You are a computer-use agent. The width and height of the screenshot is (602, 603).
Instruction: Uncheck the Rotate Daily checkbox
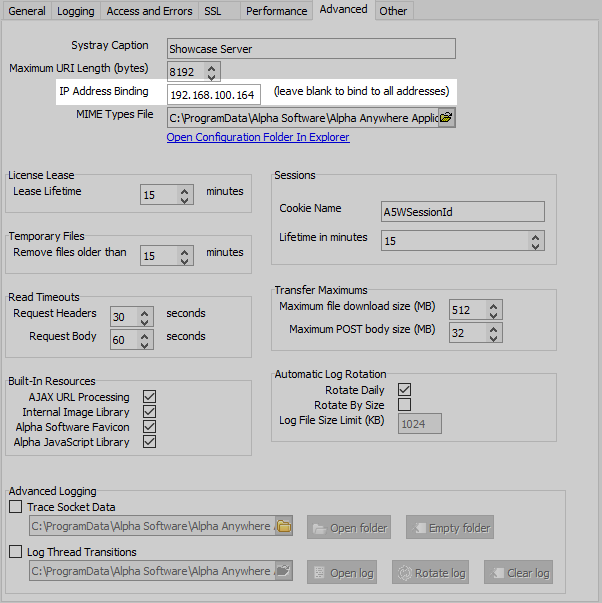pyautogui.click(x=404, y=389)
